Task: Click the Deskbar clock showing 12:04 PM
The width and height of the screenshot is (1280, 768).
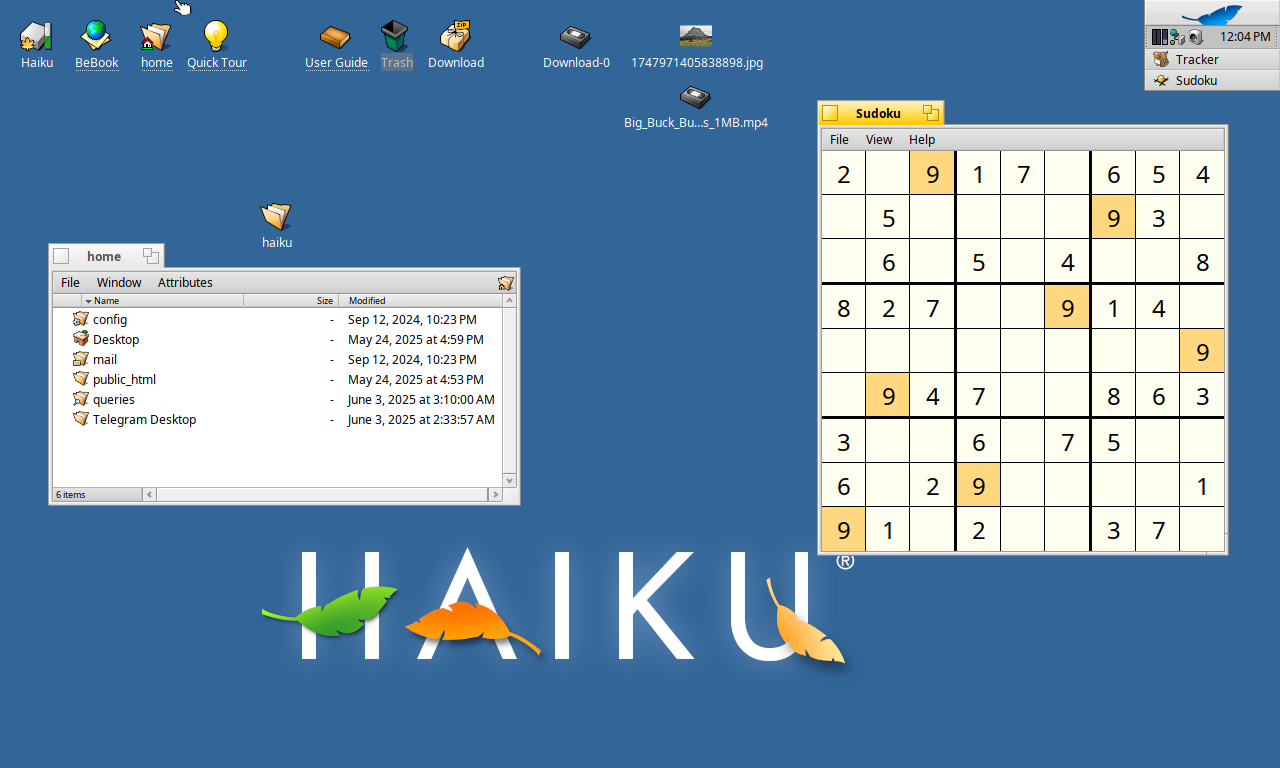Action: [x=1244, y=37]
